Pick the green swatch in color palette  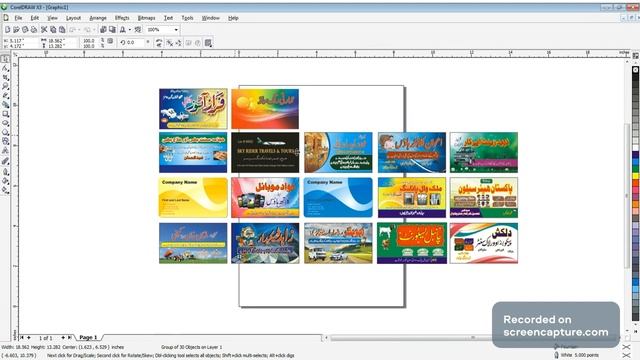pyautogui.click(x=636, y=169)
